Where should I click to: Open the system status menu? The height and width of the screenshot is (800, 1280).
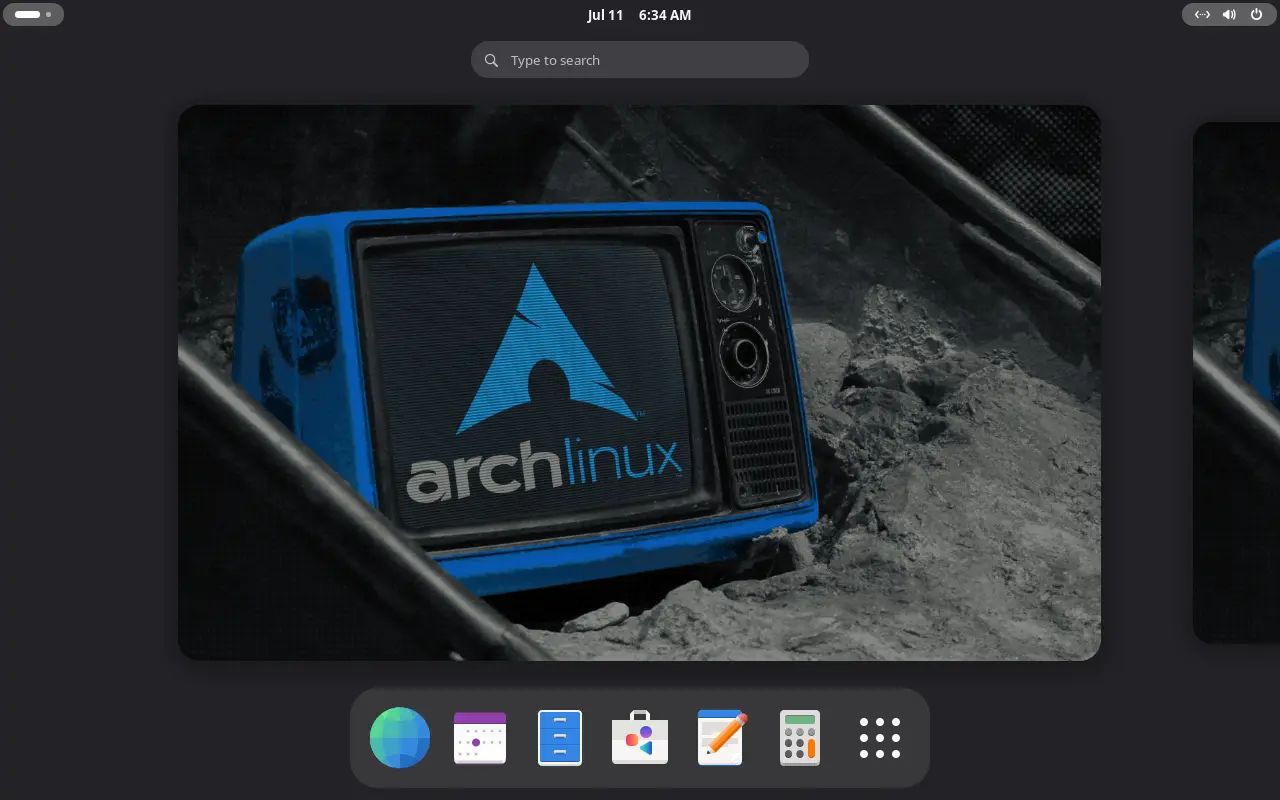[x=1228, y=15]
